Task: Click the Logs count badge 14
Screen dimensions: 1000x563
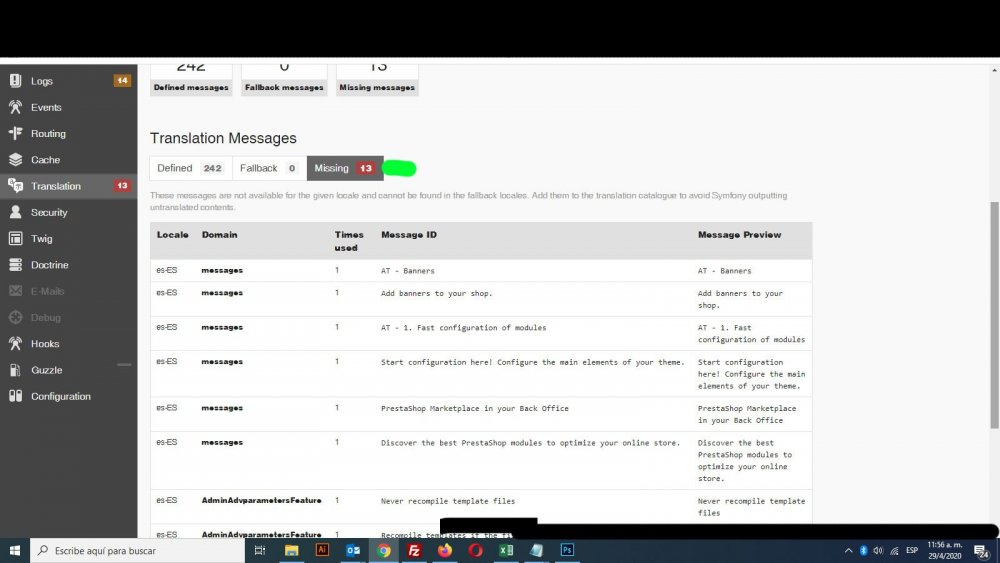Action: point(122,80)
